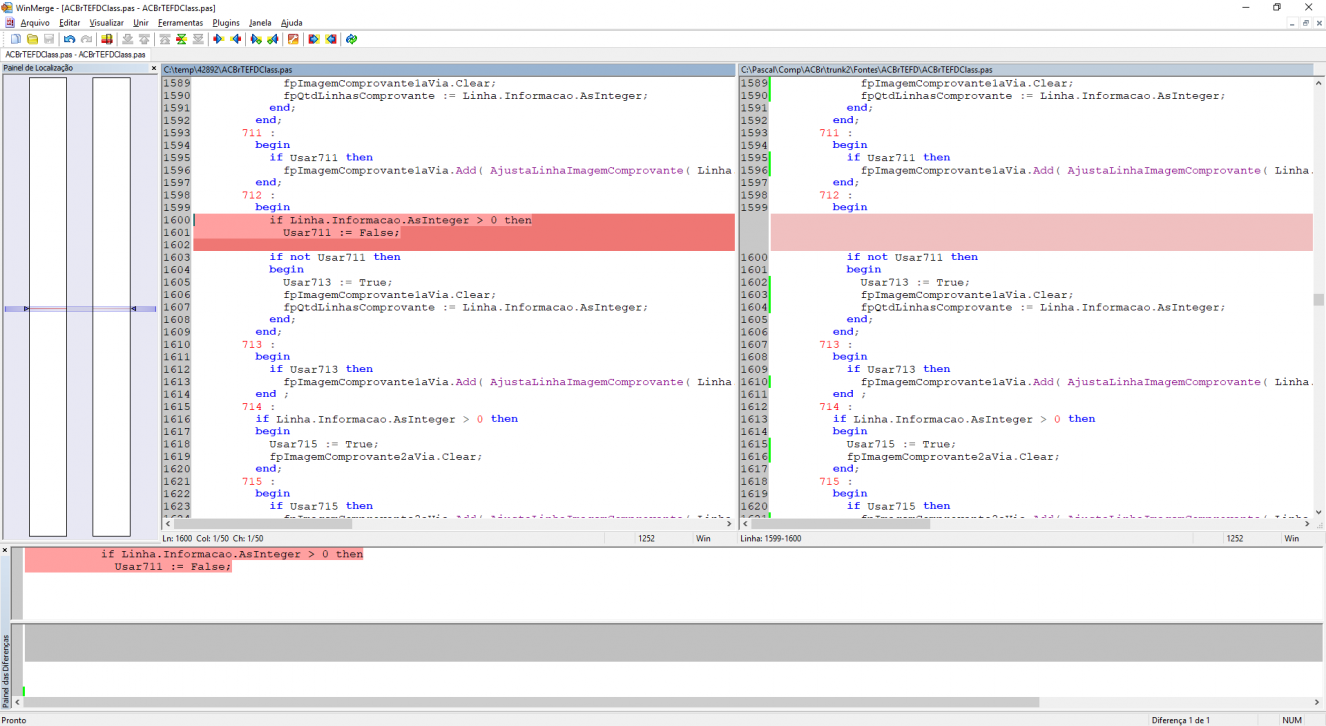Open the Visualizar menu

coord(107,22)
